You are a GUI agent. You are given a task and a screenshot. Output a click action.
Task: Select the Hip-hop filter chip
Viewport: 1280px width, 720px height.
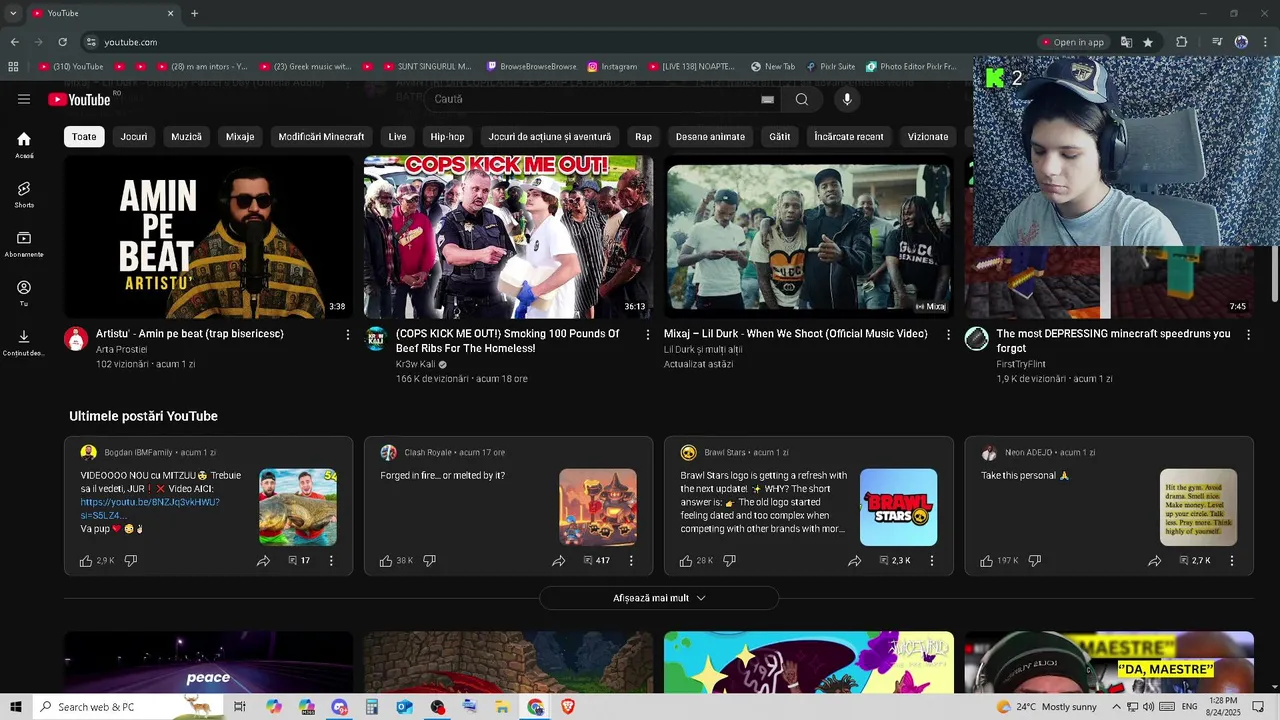[x=447, y=137]
